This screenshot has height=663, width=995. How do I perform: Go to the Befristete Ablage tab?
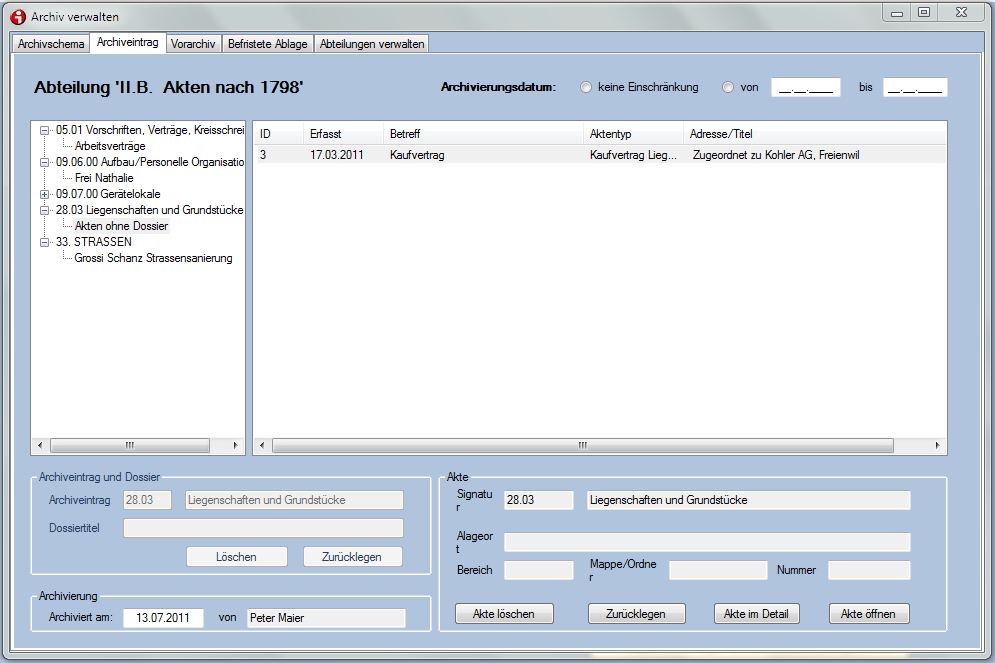(x=268, y=44)
